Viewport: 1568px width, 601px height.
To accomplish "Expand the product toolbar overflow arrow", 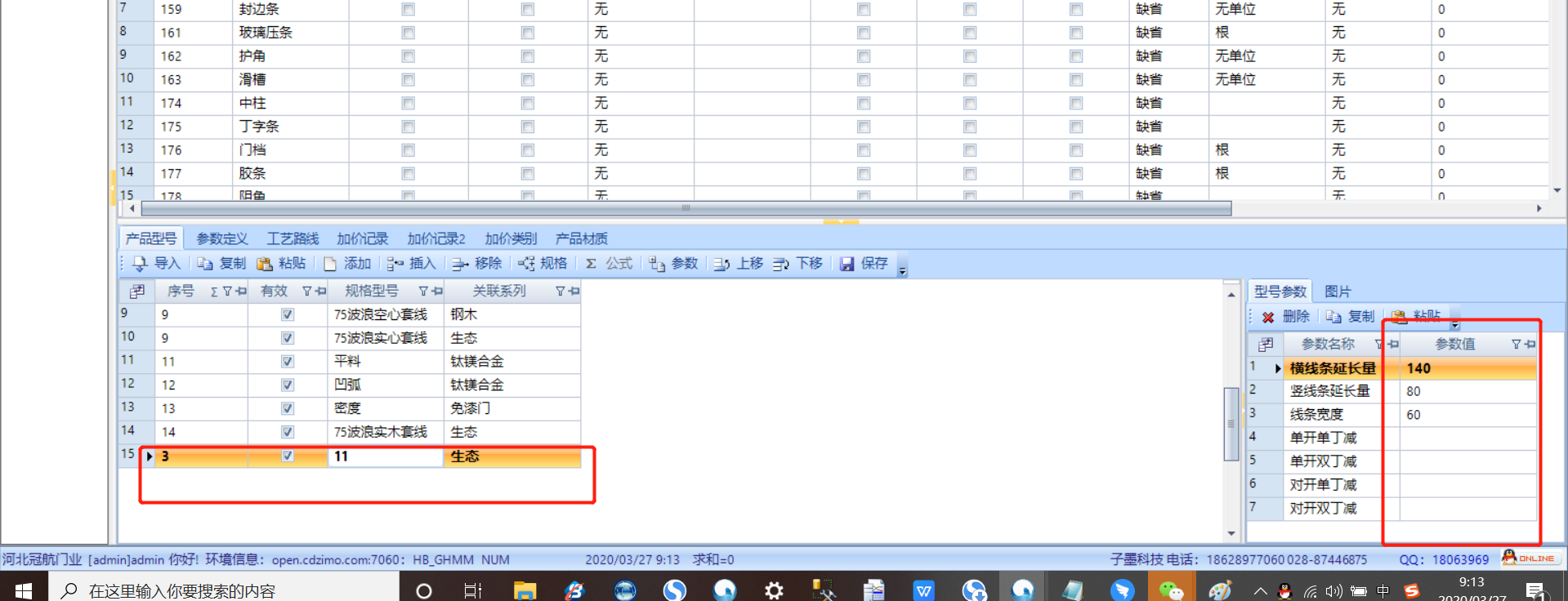I will point(902,272).
